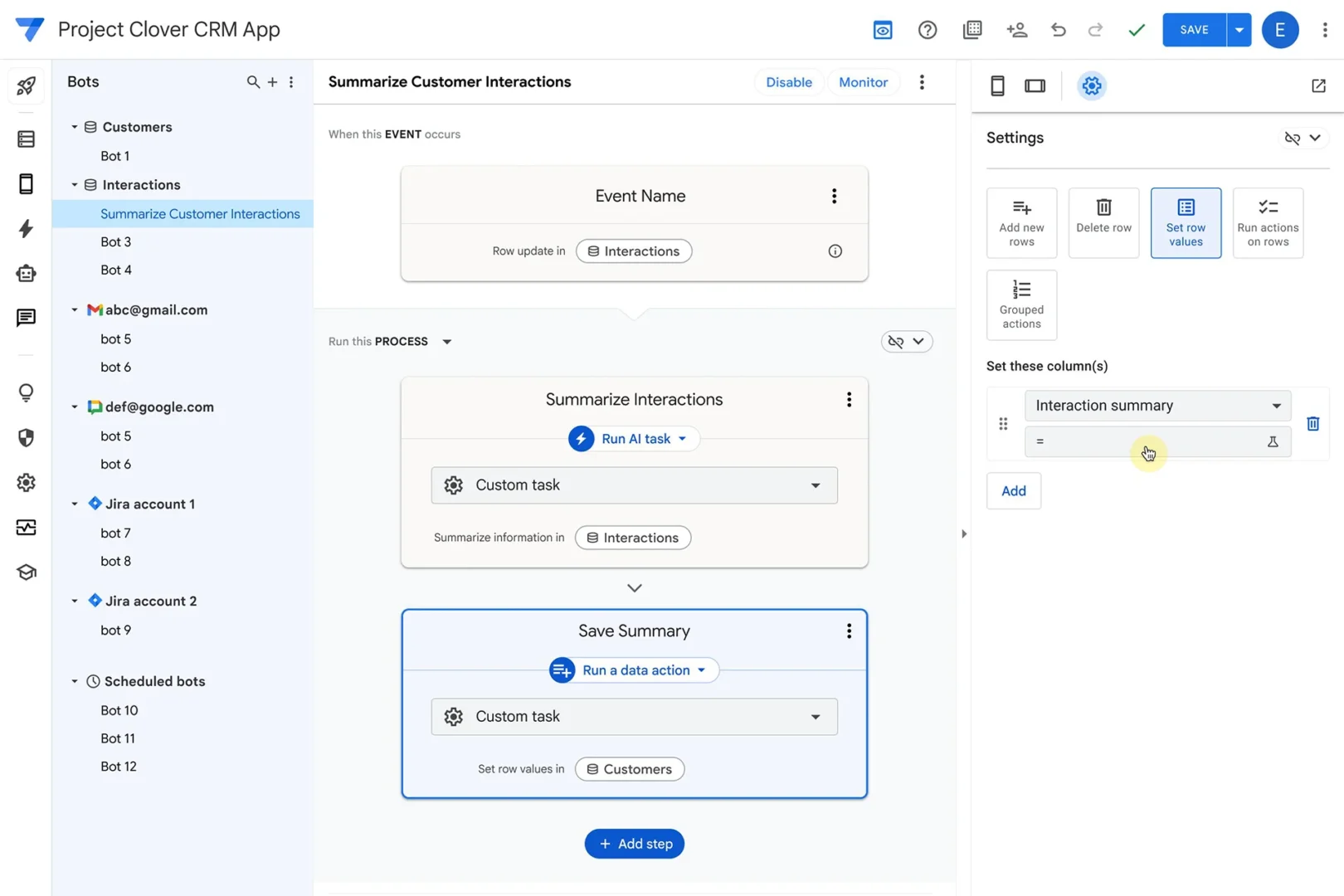This screenshot has width=1344, height=896.
Task: Open the Settings gear in left sidebar
Action: (26, 482)
